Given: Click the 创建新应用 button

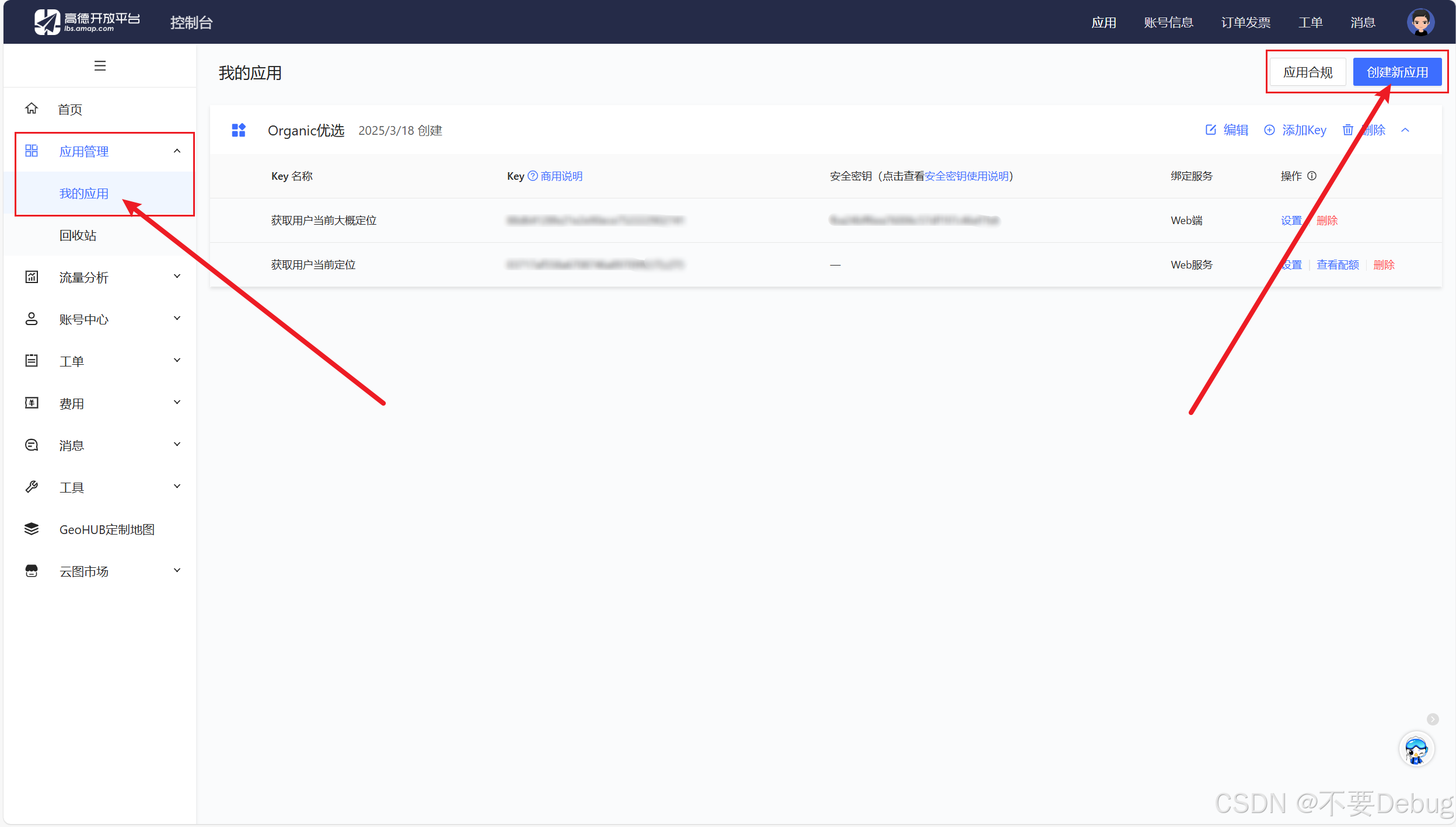Looking at the screenshot, I should 1397,72.
